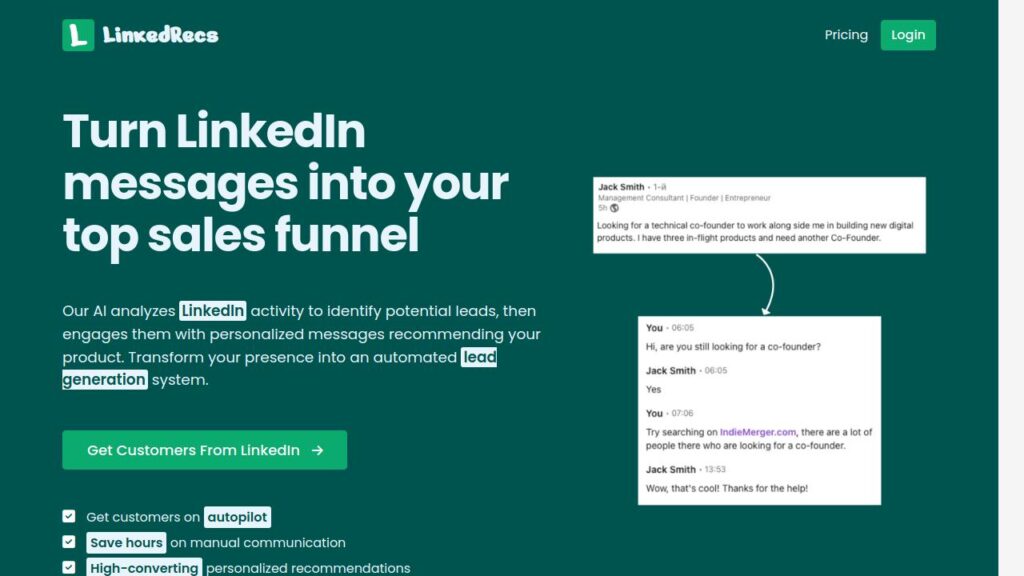Viewport: 1024px width, 576px height.
Task: Click the Jack Smith post screenshot
Action: coord(758,213)
